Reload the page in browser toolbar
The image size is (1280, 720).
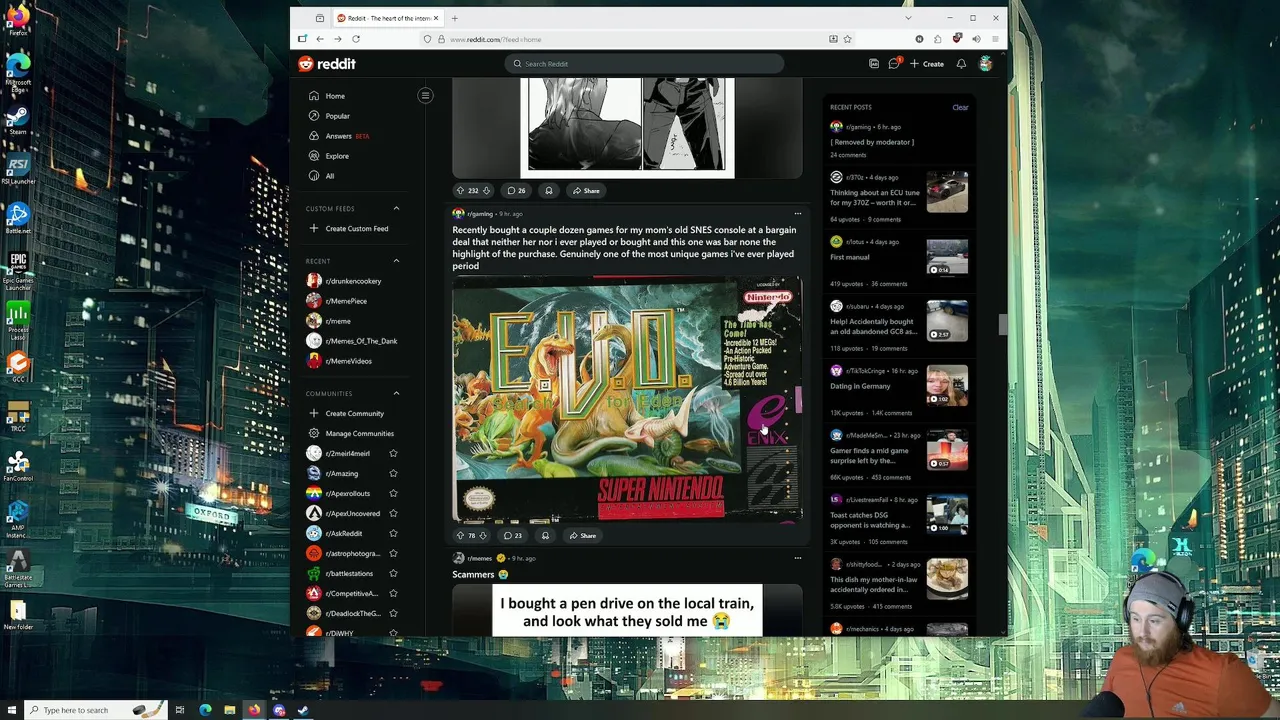356,39
